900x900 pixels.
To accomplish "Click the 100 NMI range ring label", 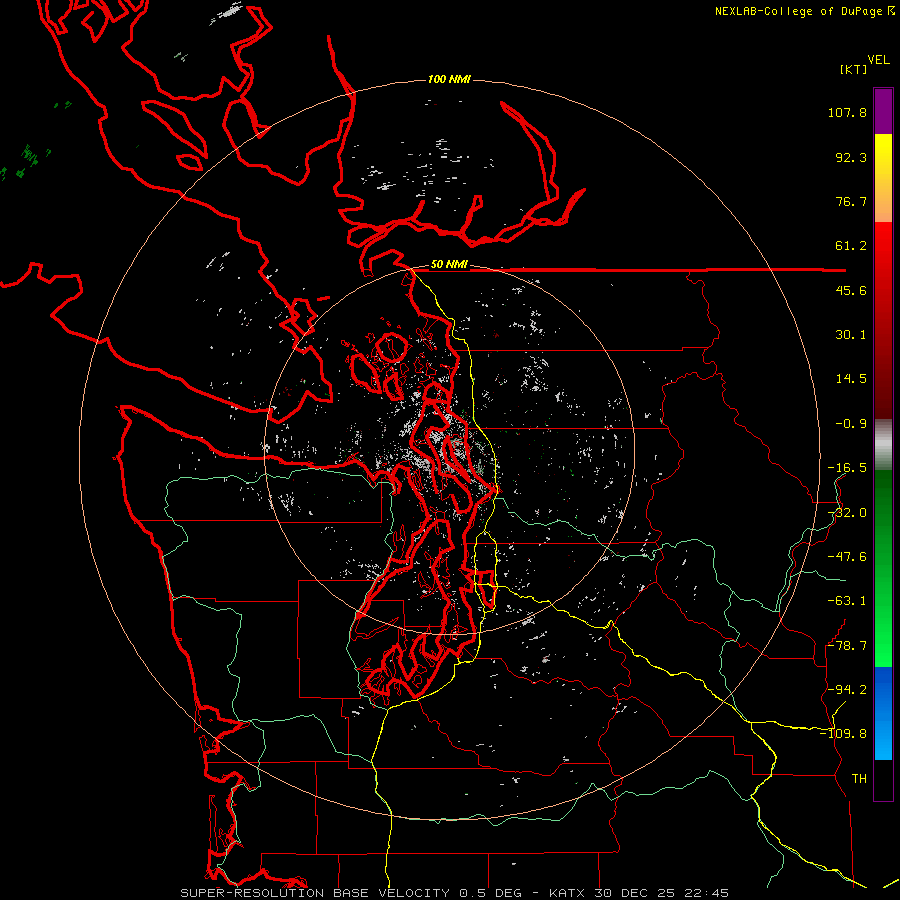I will [449, 79].
